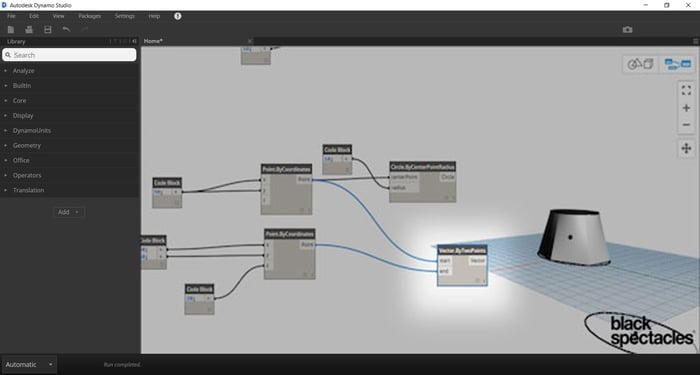Click the Add library button

coord(69,212)
